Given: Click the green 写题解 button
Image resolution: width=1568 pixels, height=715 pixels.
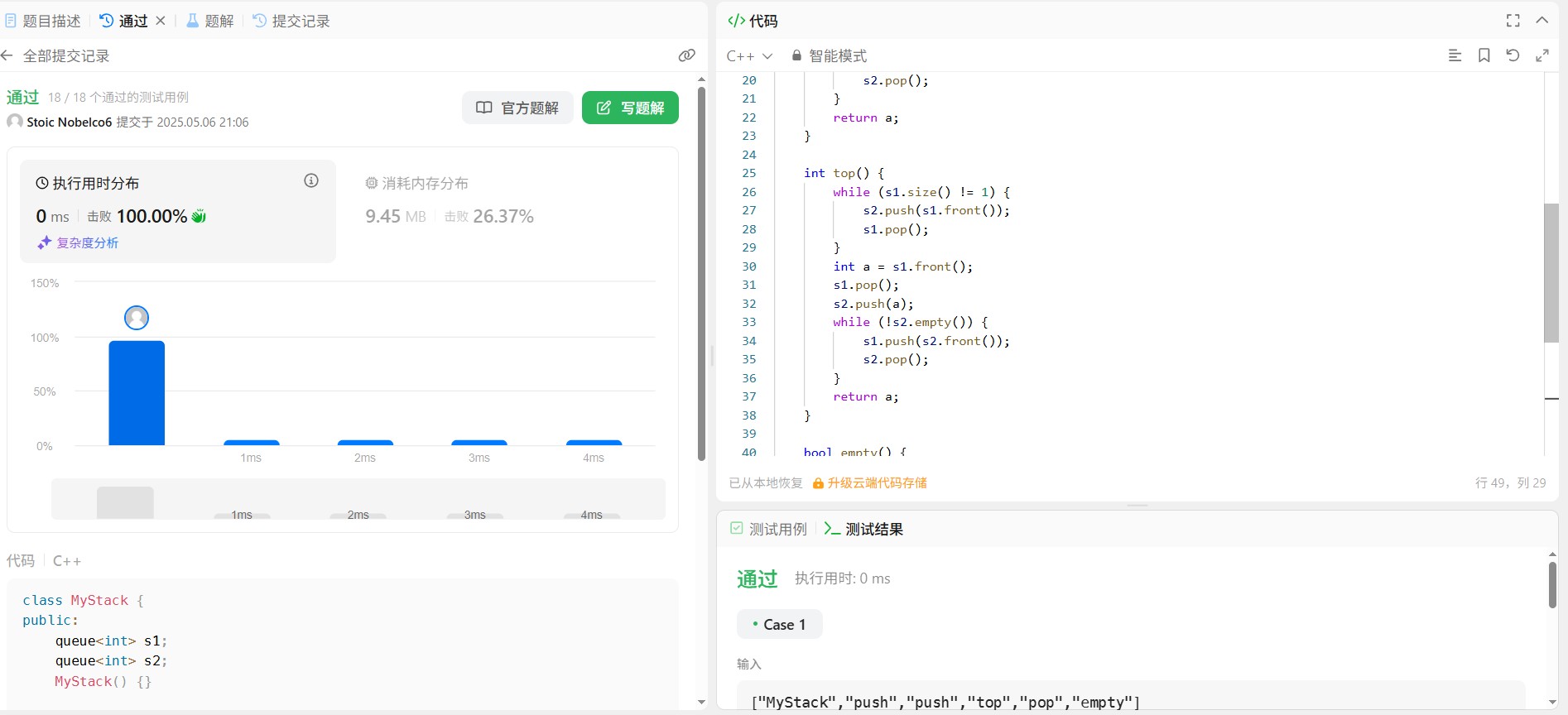Looking at the screenshot, I should point(630,108).
